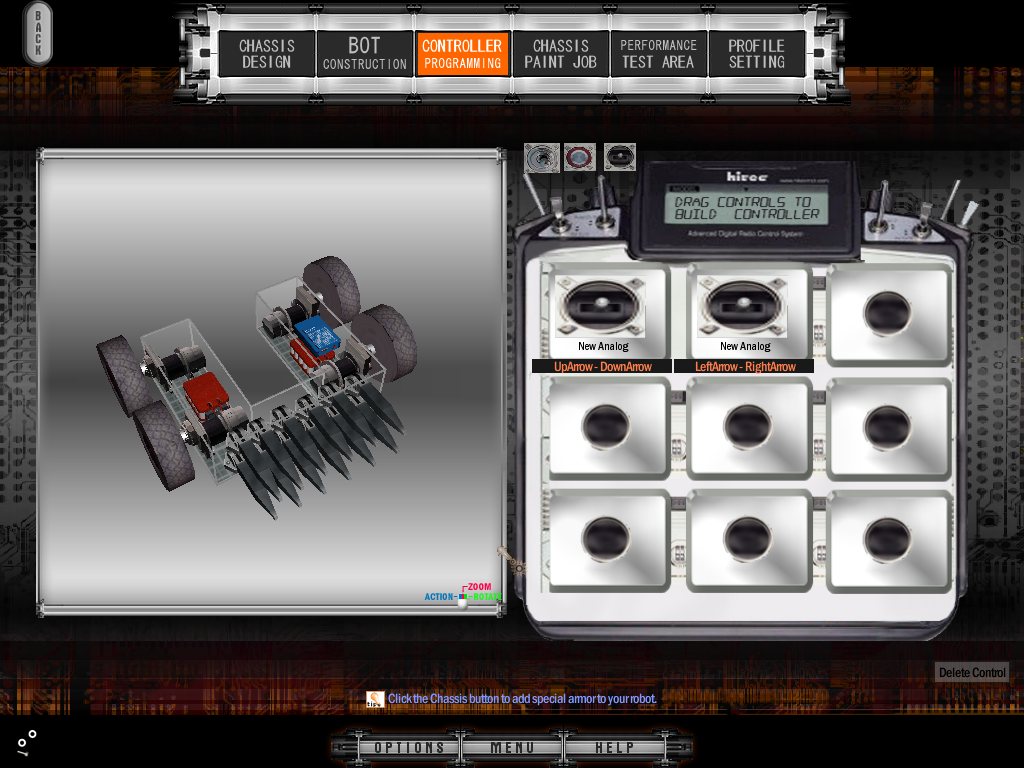Select the middle-row right empty controller slot
The height and width of the screenshot is (768, 1024).
[x=888, y=426]
